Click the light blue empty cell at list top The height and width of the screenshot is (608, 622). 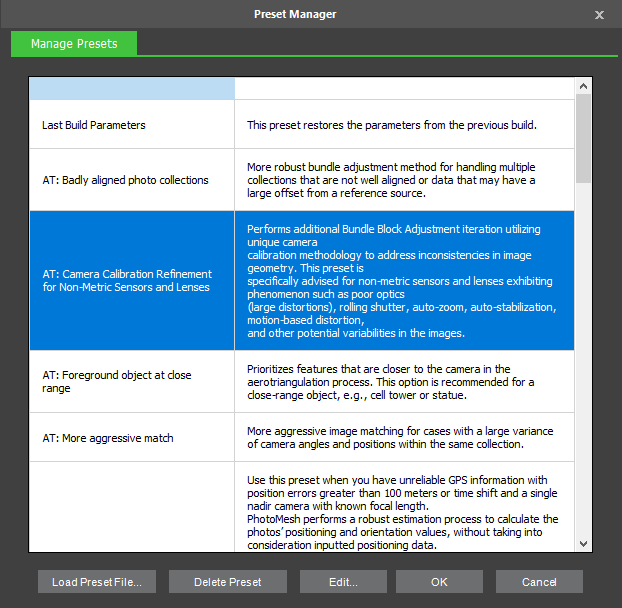point(132,89)
